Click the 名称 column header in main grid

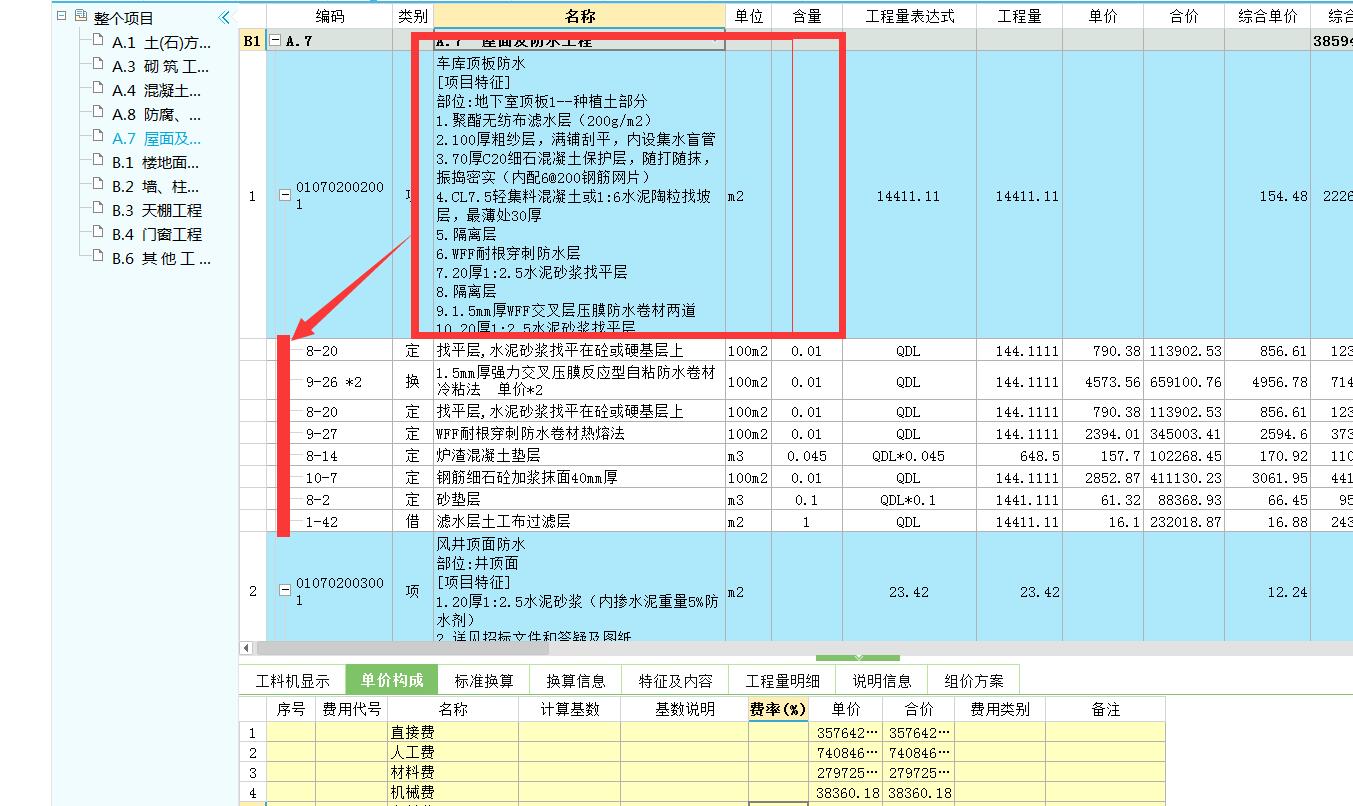[x=579, y=16]
